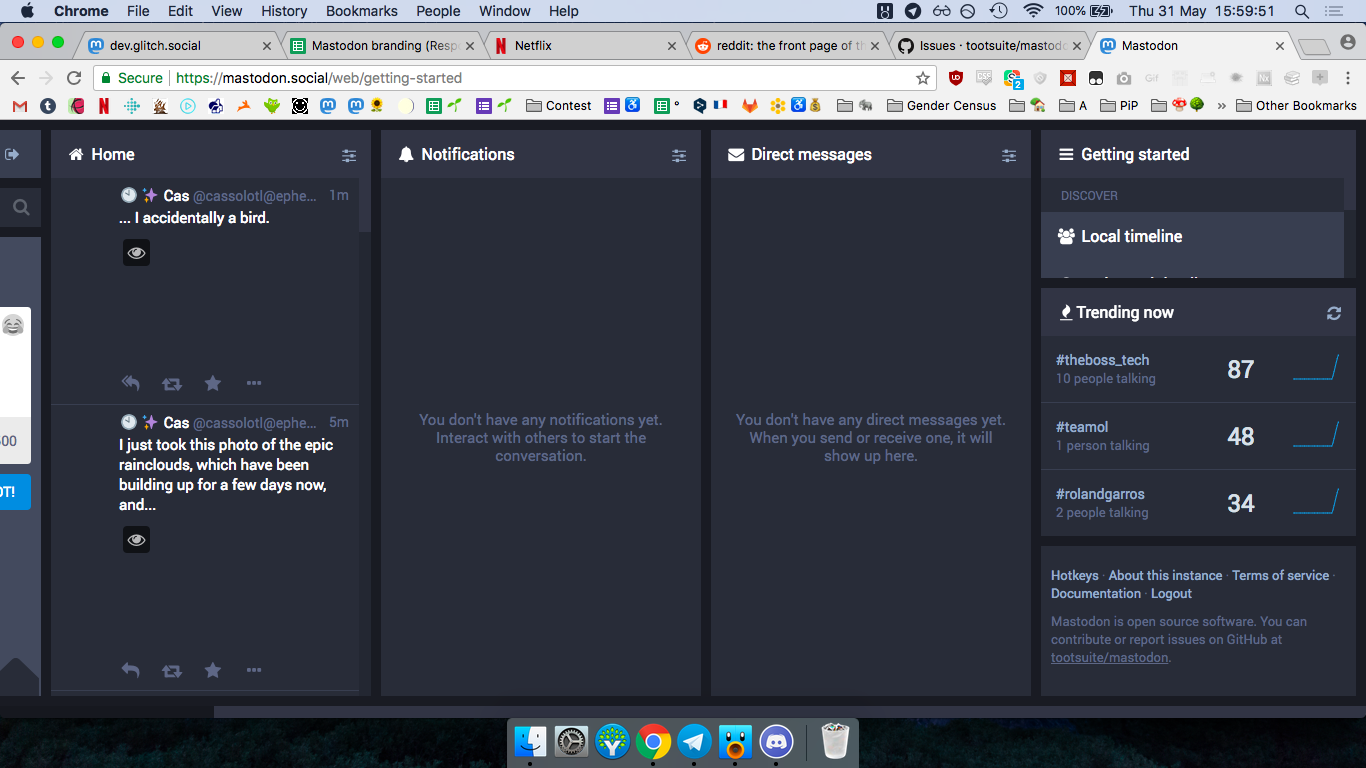1366x768 pixels.
Task: Open more options menu on the rainclouds toot
Action: (x=254, y=670)
